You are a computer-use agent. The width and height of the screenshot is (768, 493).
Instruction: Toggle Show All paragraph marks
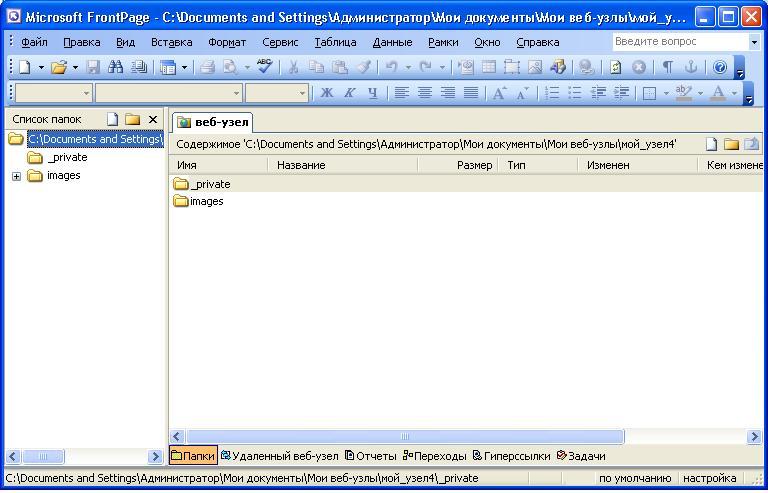pos(668,67)
